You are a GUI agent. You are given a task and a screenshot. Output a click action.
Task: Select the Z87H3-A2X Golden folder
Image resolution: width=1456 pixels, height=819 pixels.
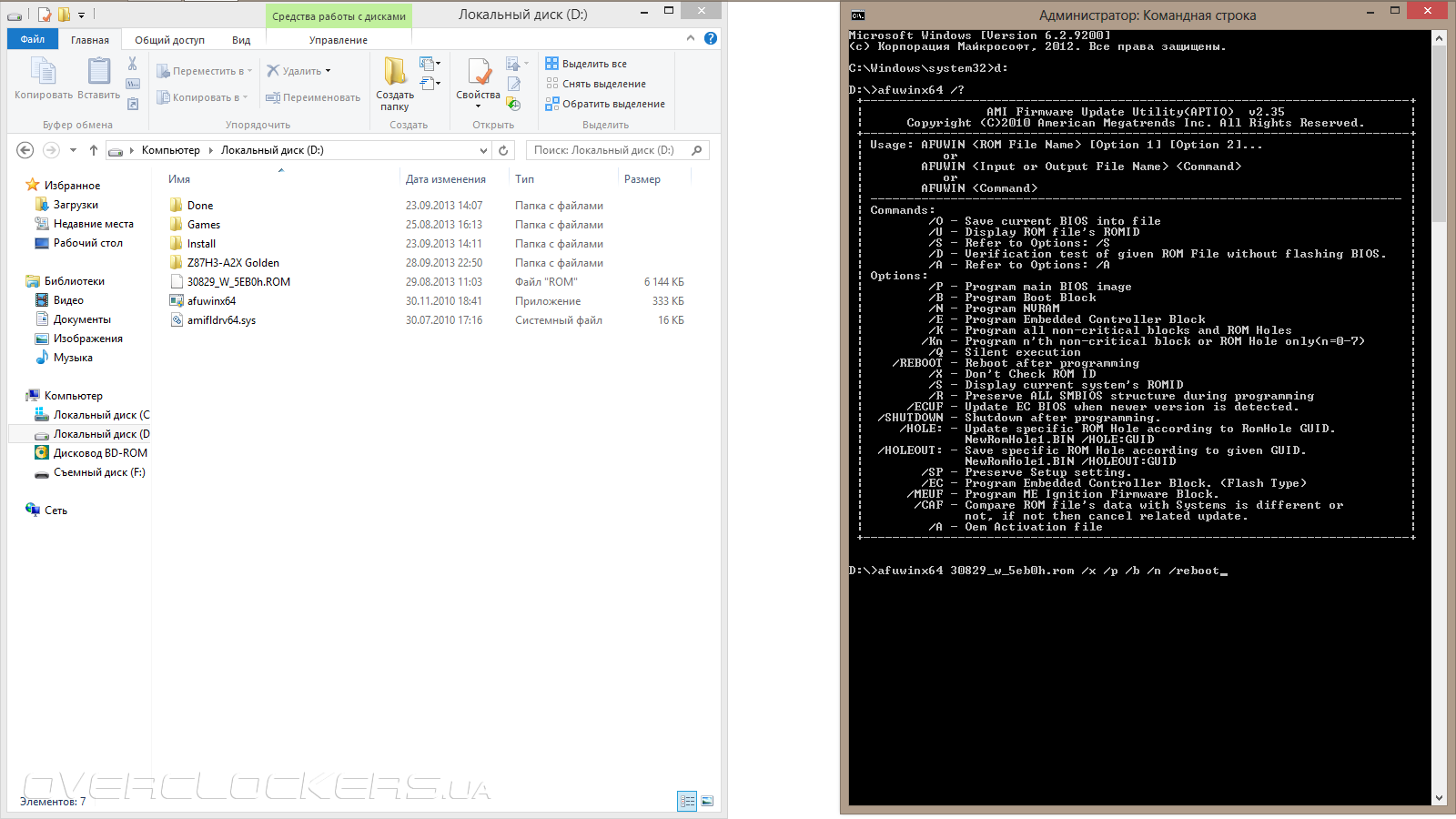(233, 263)
